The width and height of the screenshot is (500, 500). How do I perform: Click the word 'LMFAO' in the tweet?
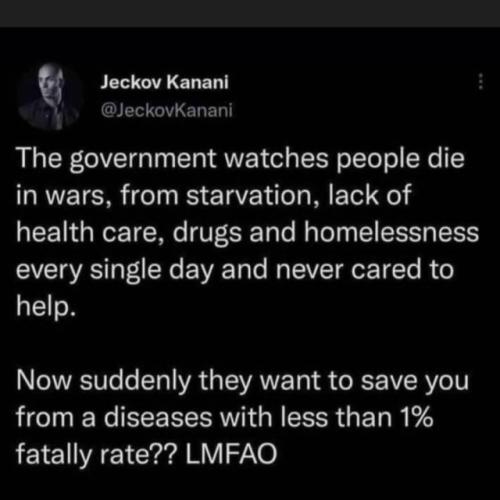[x=231, y=454]
